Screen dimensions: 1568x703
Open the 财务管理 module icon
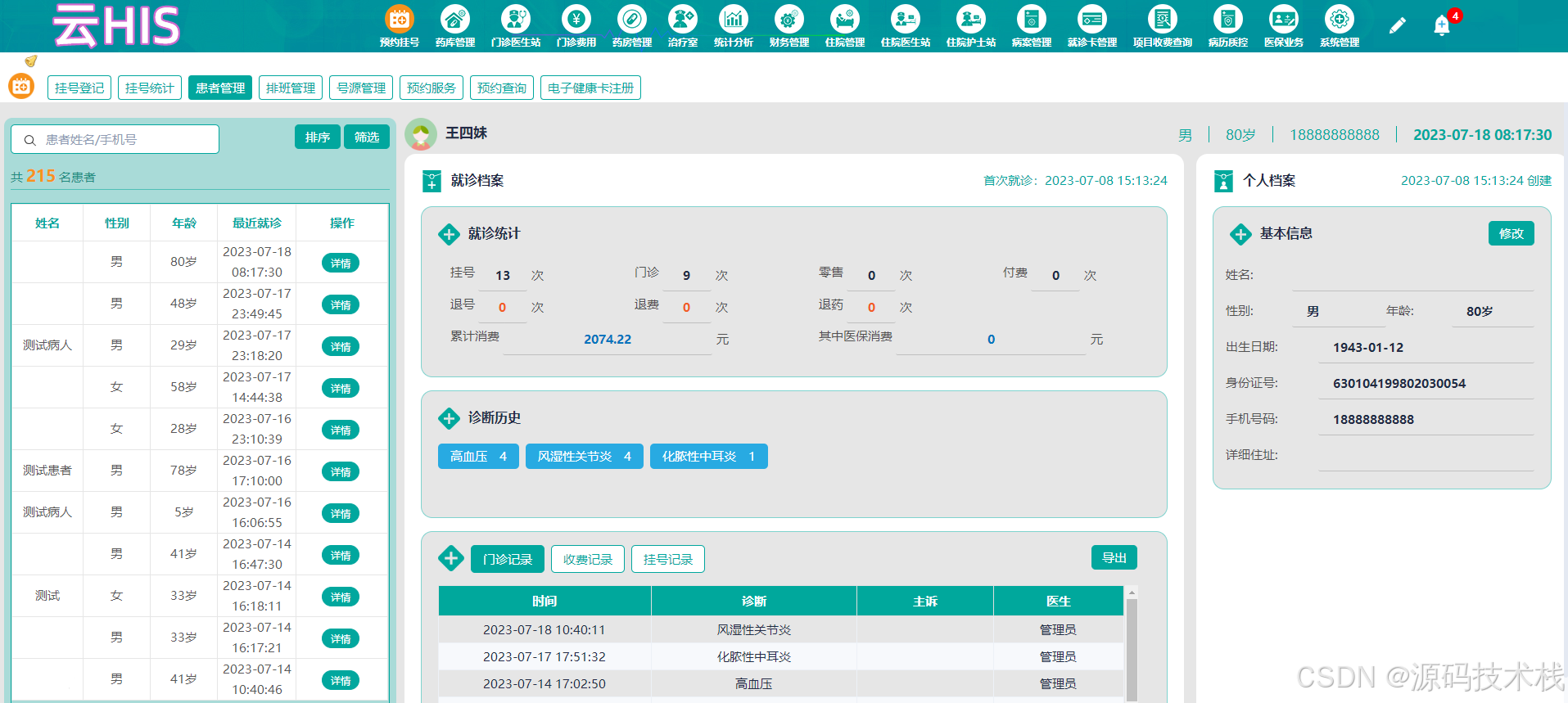[x=789, y=19]
